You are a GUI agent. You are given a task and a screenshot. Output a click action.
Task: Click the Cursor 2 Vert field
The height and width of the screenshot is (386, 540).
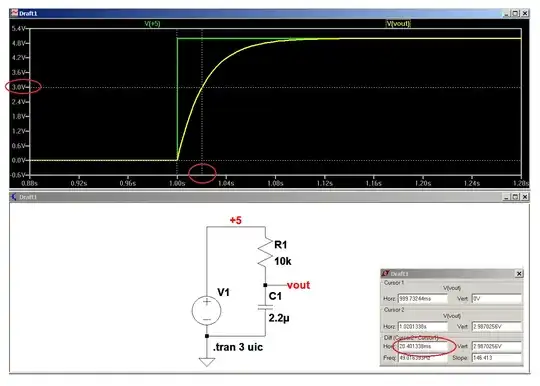click(497, 326)
